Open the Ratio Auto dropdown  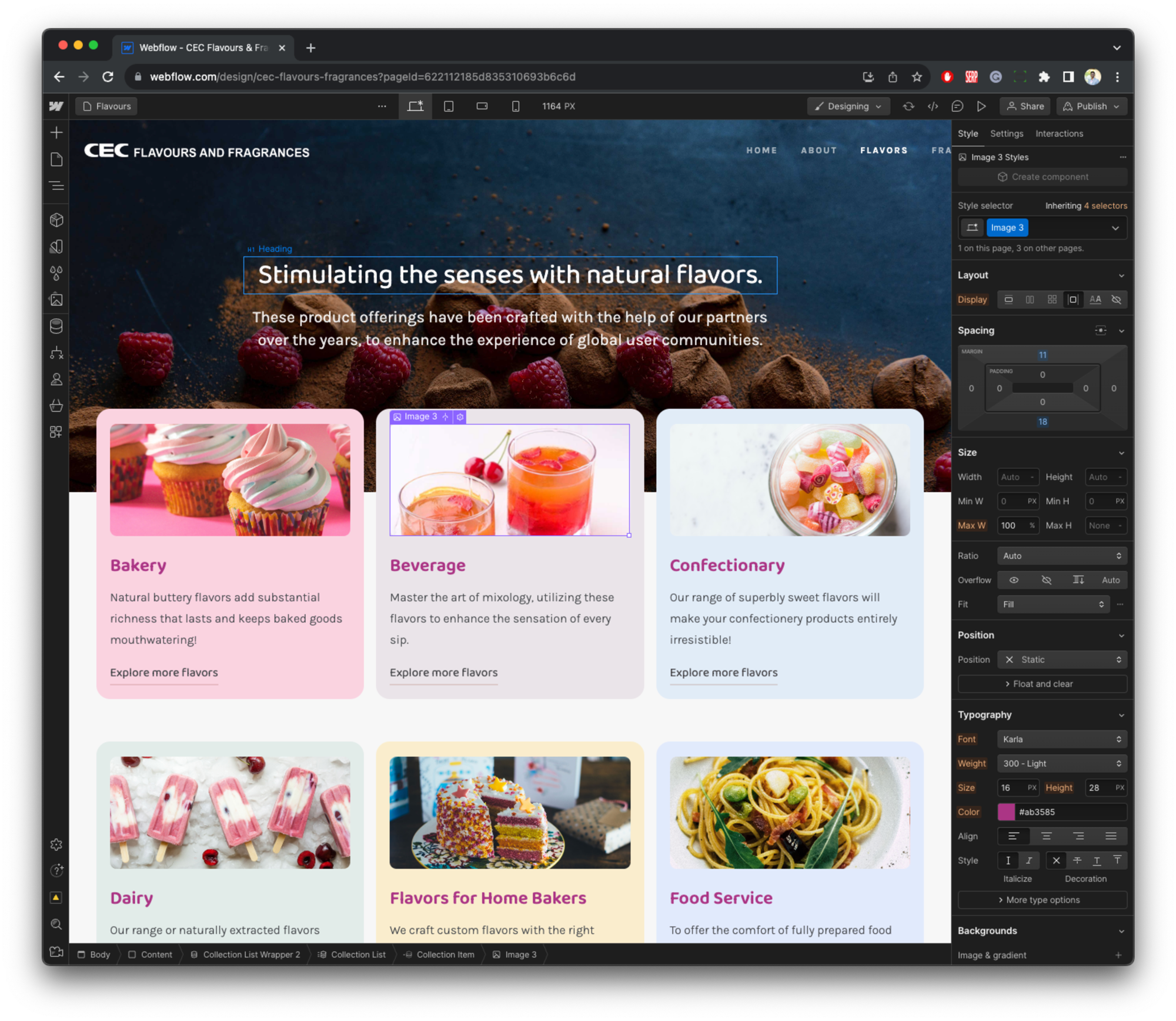(1062, 556)
